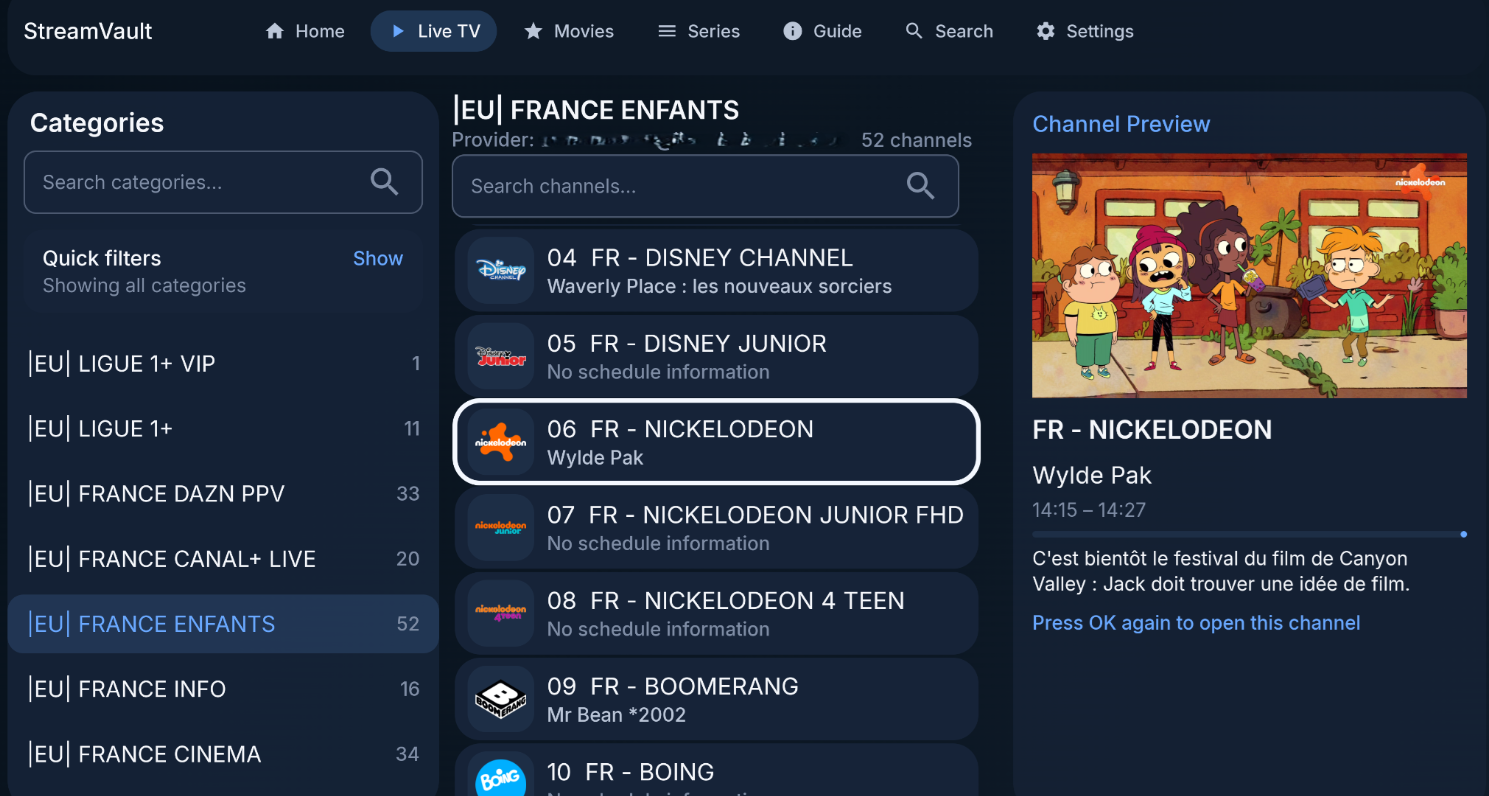Image resolution: width=1489 pixels, height=796 pixels.
Task: Switch to the Movies tab
Action: [569, 31]
